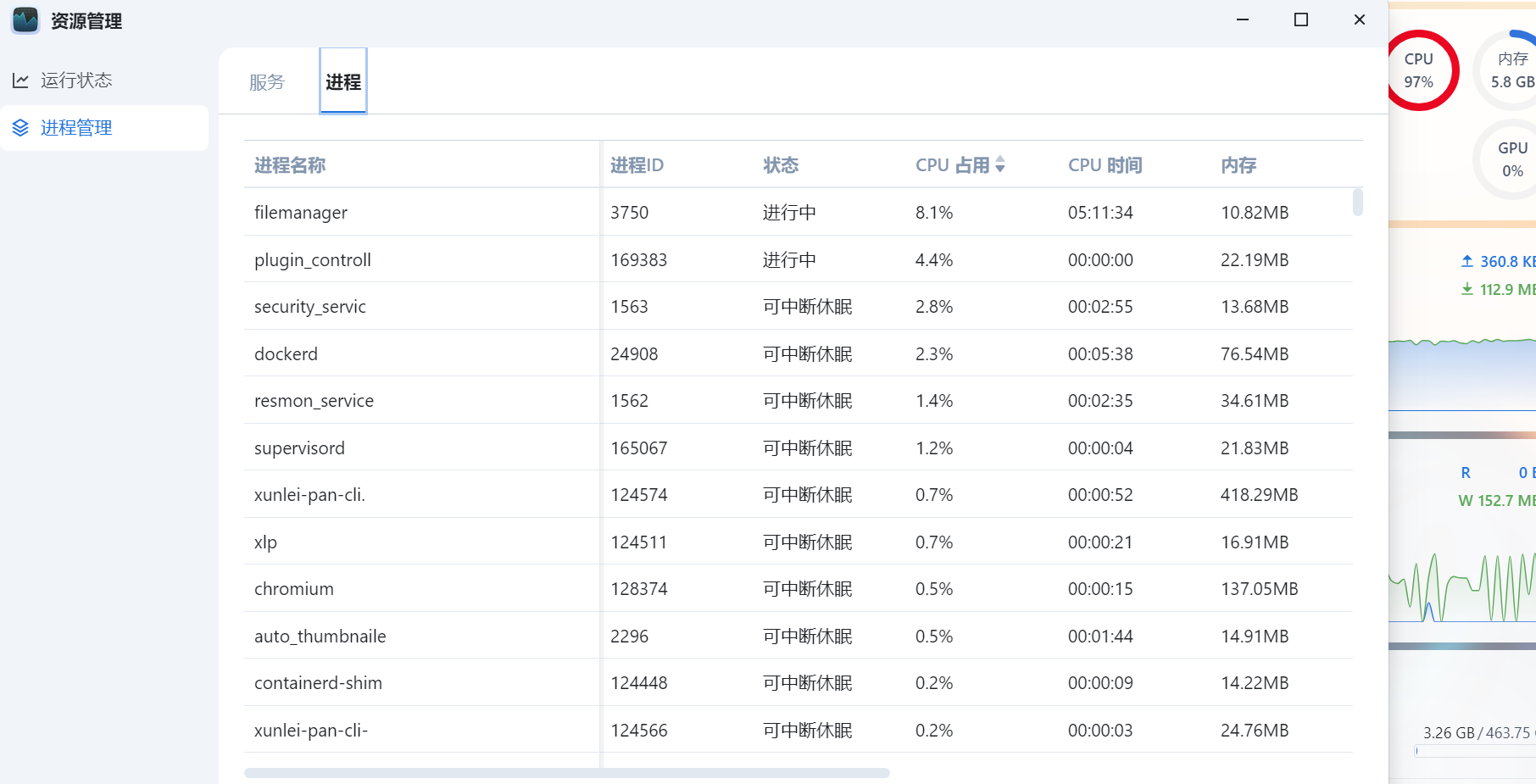This screenshot has height=784, width=1536.
Task: Click the running status chart icon
Action: click(x=20, y=81)
